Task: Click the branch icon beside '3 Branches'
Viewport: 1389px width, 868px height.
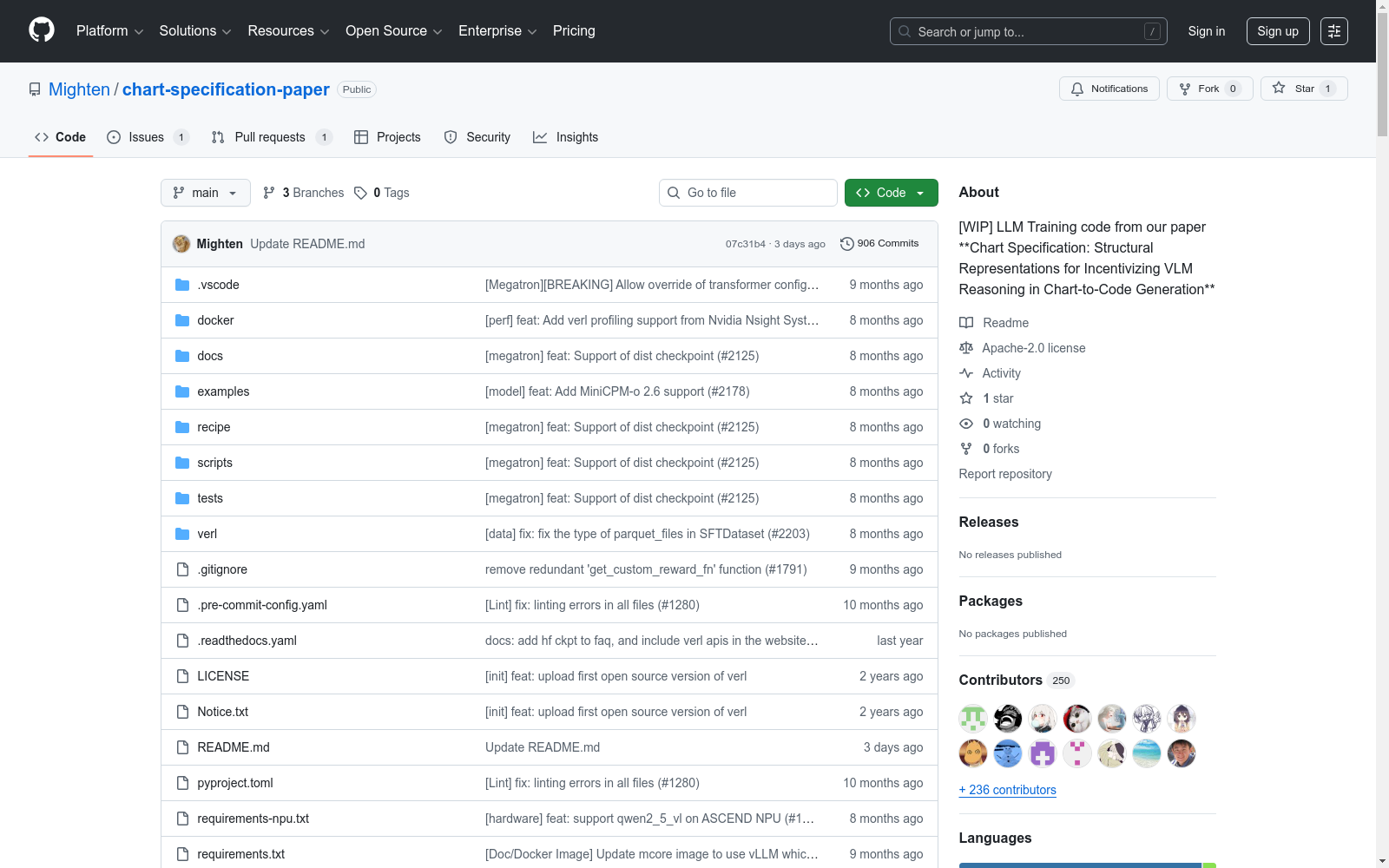Action: [x=269, y=193]
